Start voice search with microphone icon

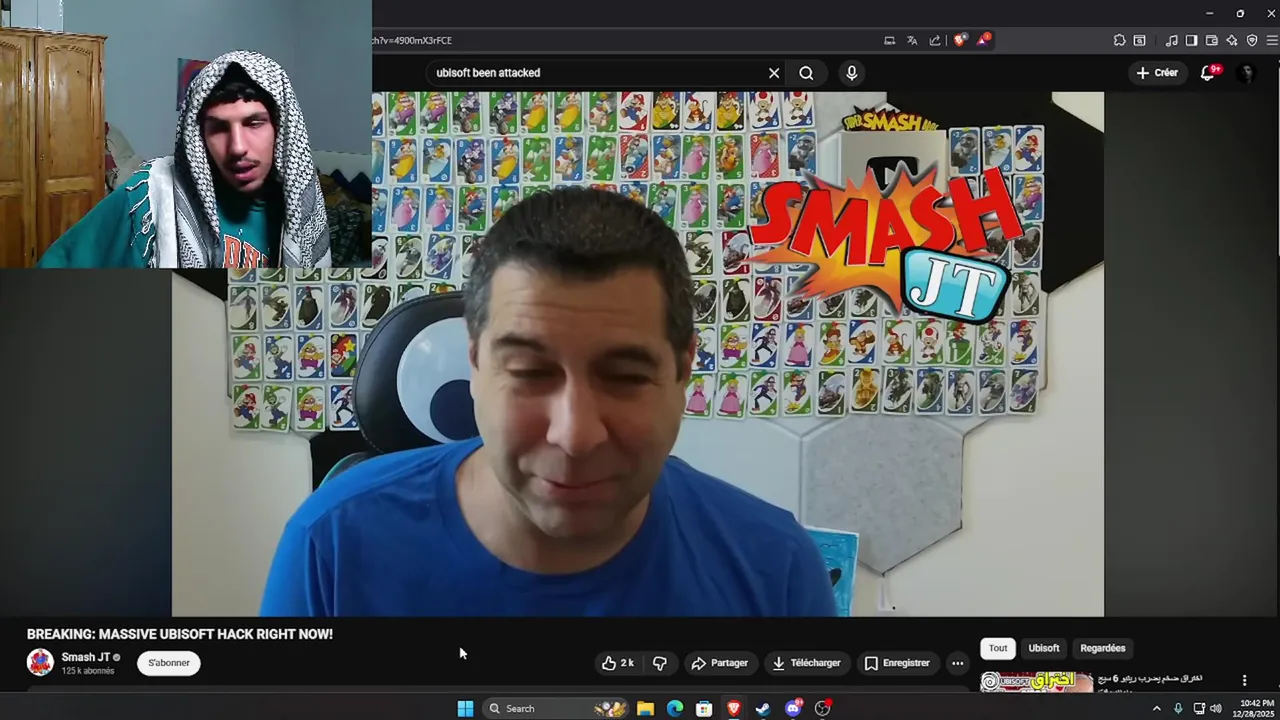[852, 73]
